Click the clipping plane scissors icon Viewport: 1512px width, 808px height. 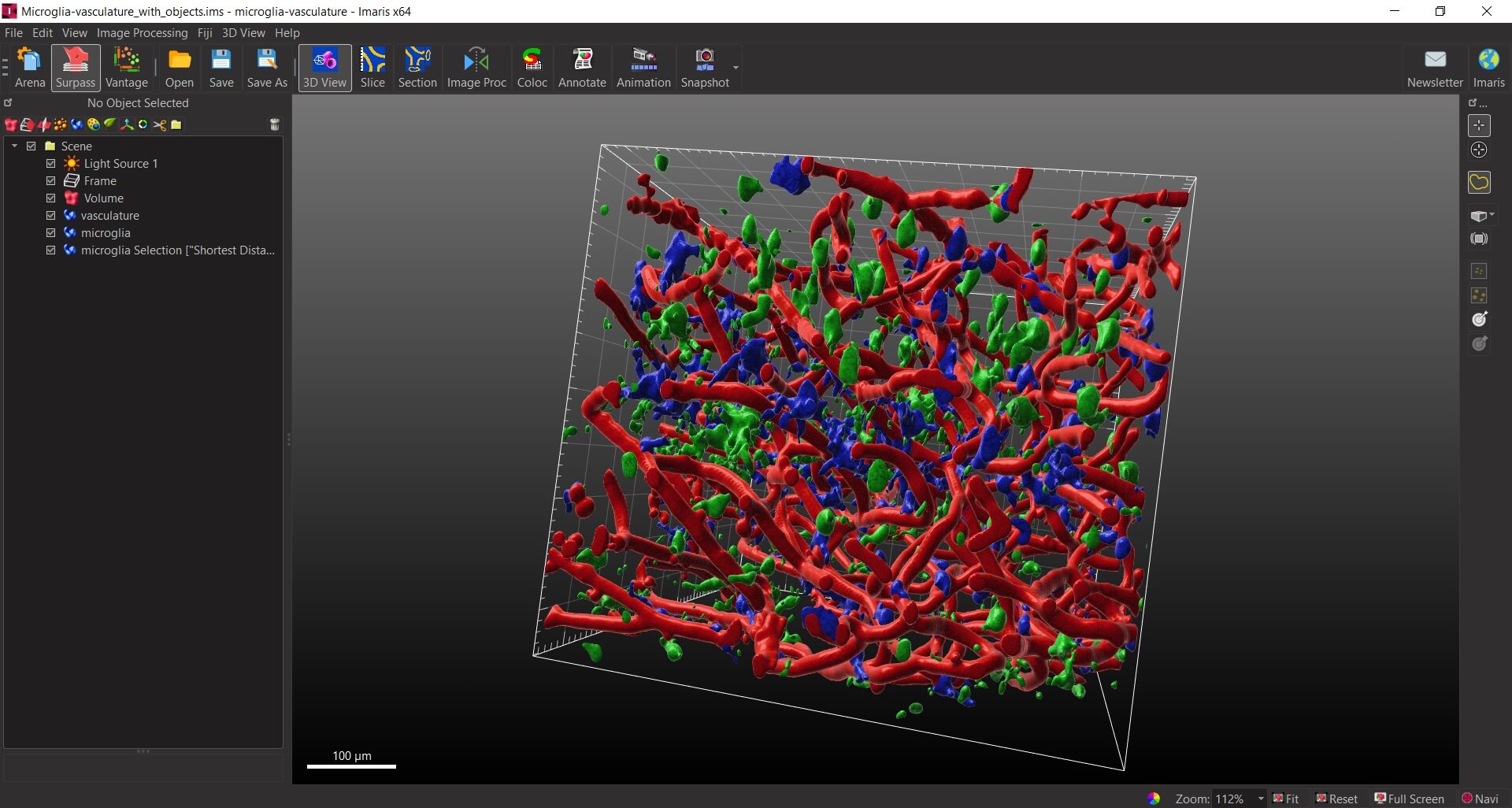click(160, 124)
